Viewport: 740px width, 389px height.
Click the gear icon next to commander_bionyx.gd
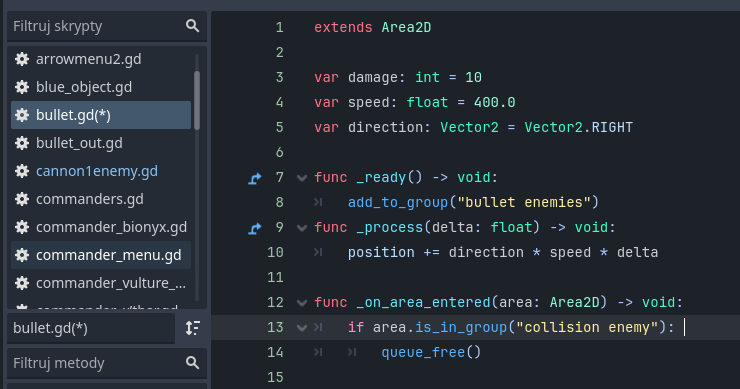point(22,227)
